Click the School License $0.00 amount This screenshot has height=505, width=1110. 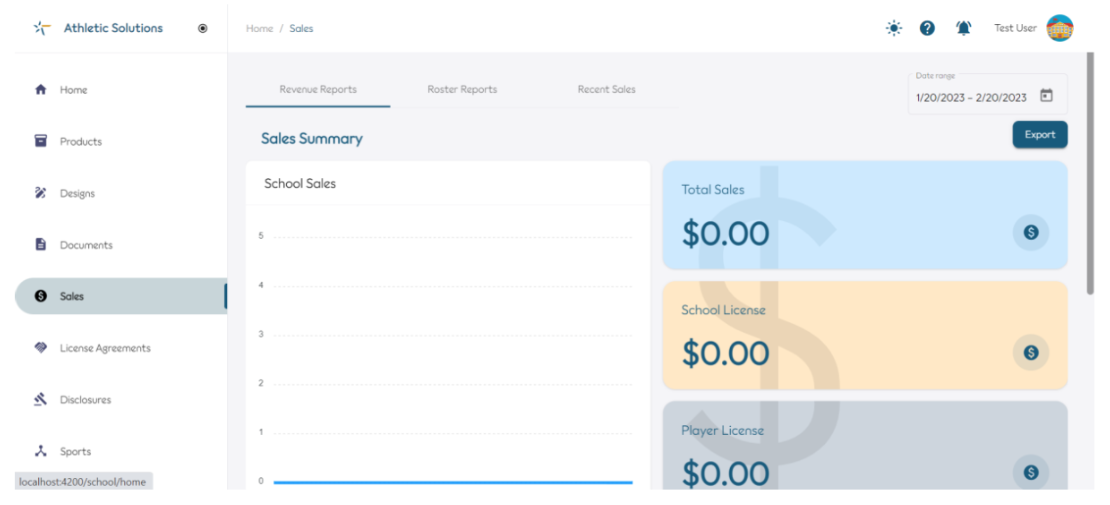point(725,353)
